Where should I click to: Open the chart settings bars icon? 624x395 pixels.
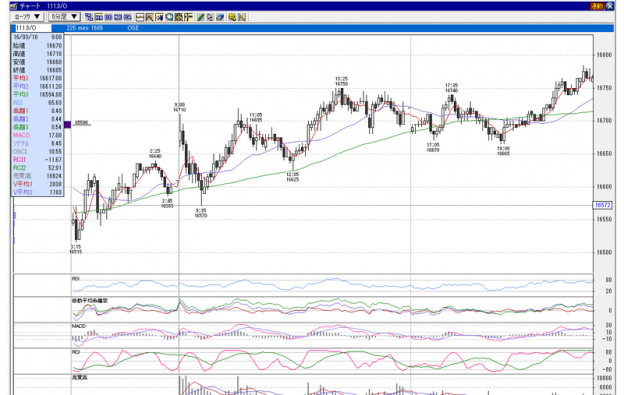click(x=188, y=17)
